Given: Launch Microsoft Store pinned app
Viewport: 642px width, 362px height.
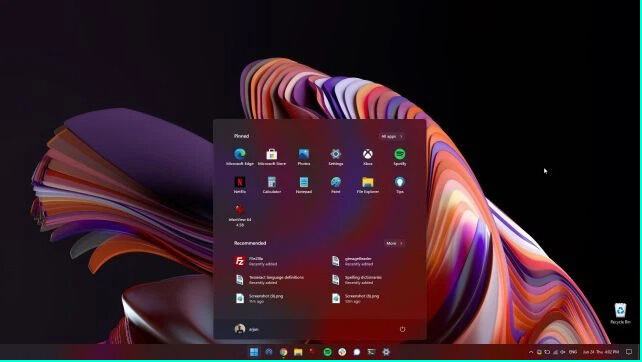Looking at the screenshot, I should (271, 157).
